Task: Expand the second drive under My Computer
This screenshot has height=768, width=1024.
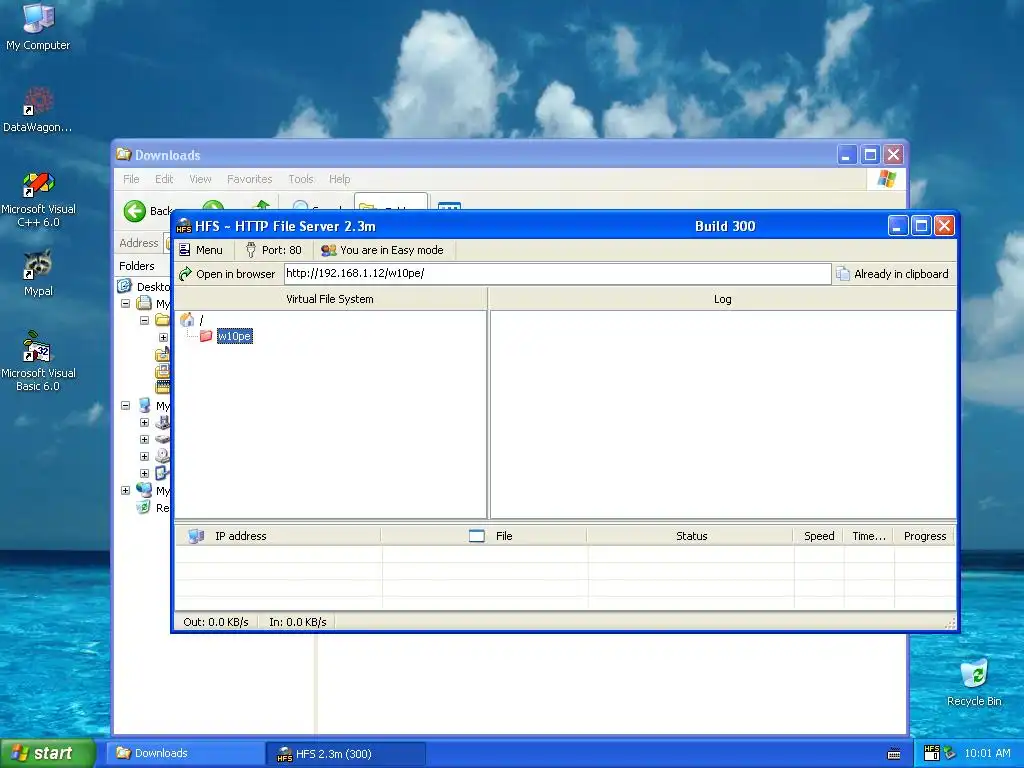Action: (x=144, y=440)
